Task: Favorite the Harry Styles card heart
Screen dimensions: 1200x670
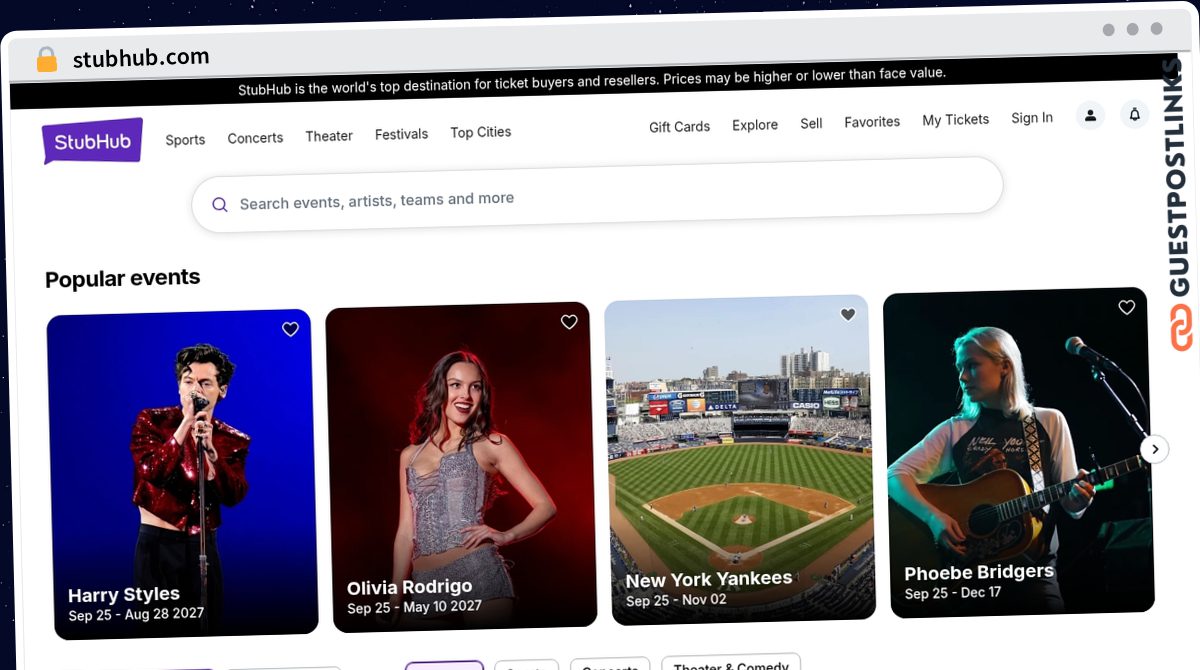Action: 290,329
